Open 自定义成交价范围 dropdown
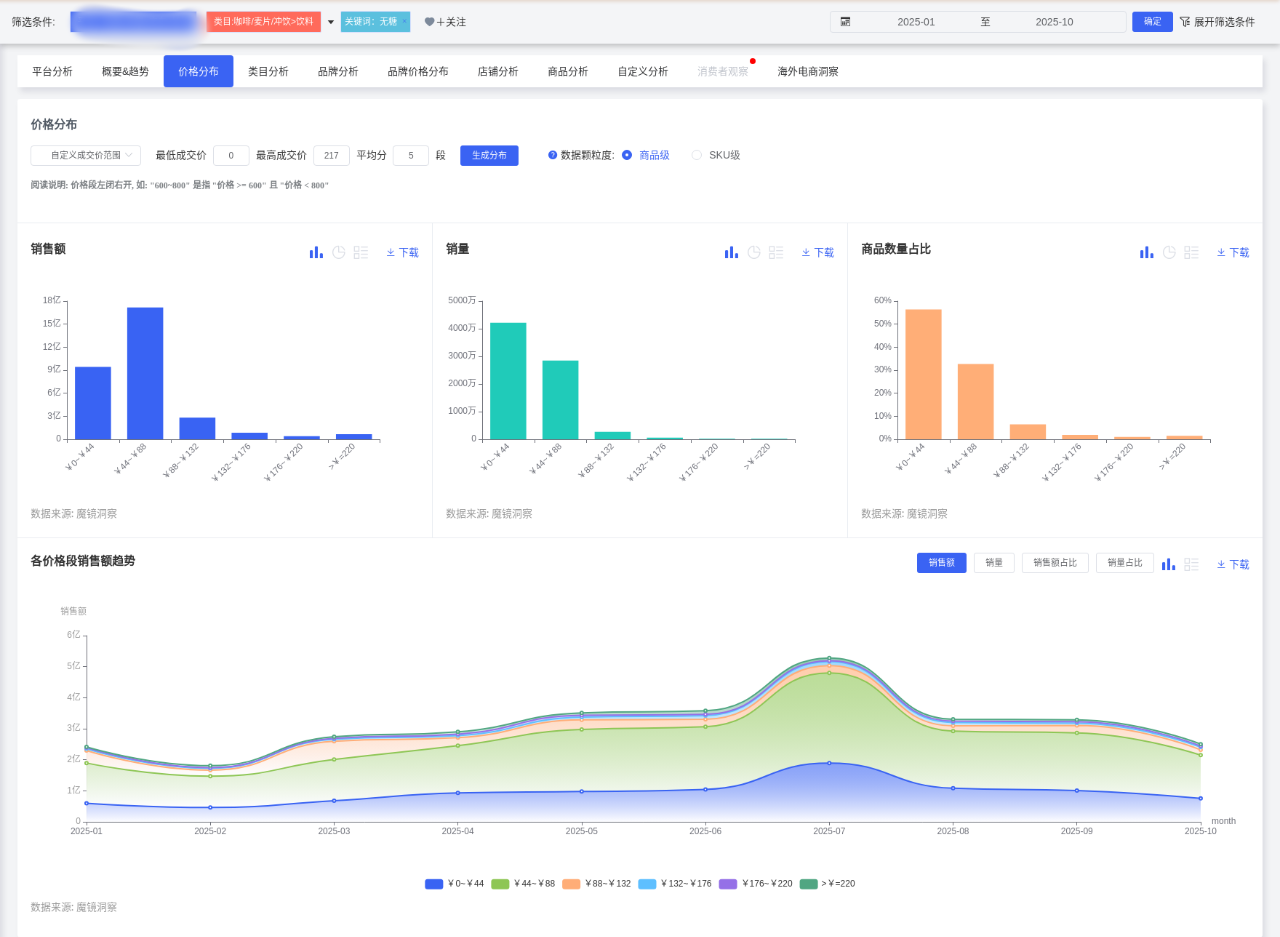 coord(86,155)
